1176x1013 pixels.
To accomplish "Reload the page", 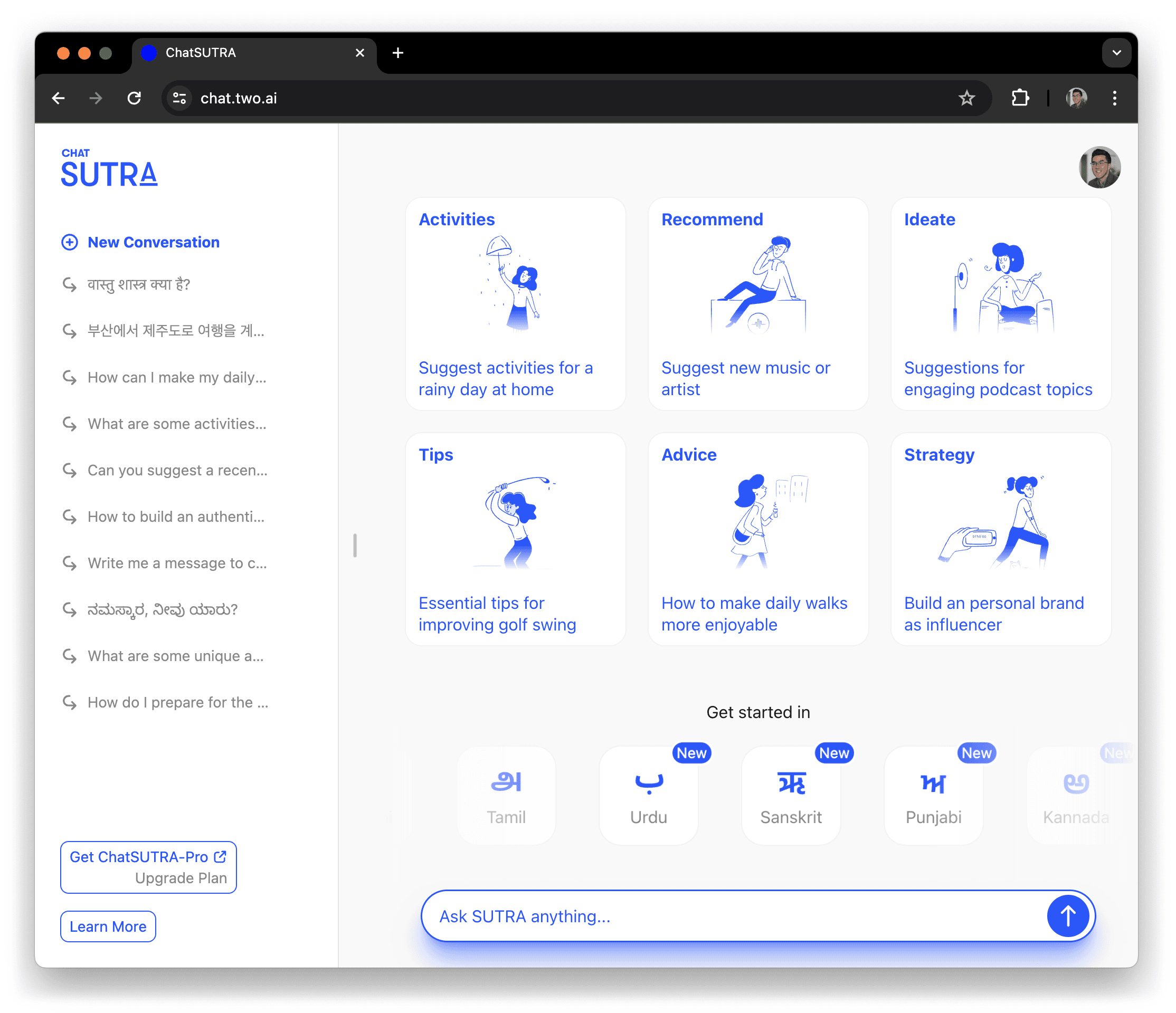I will (134, 98).
